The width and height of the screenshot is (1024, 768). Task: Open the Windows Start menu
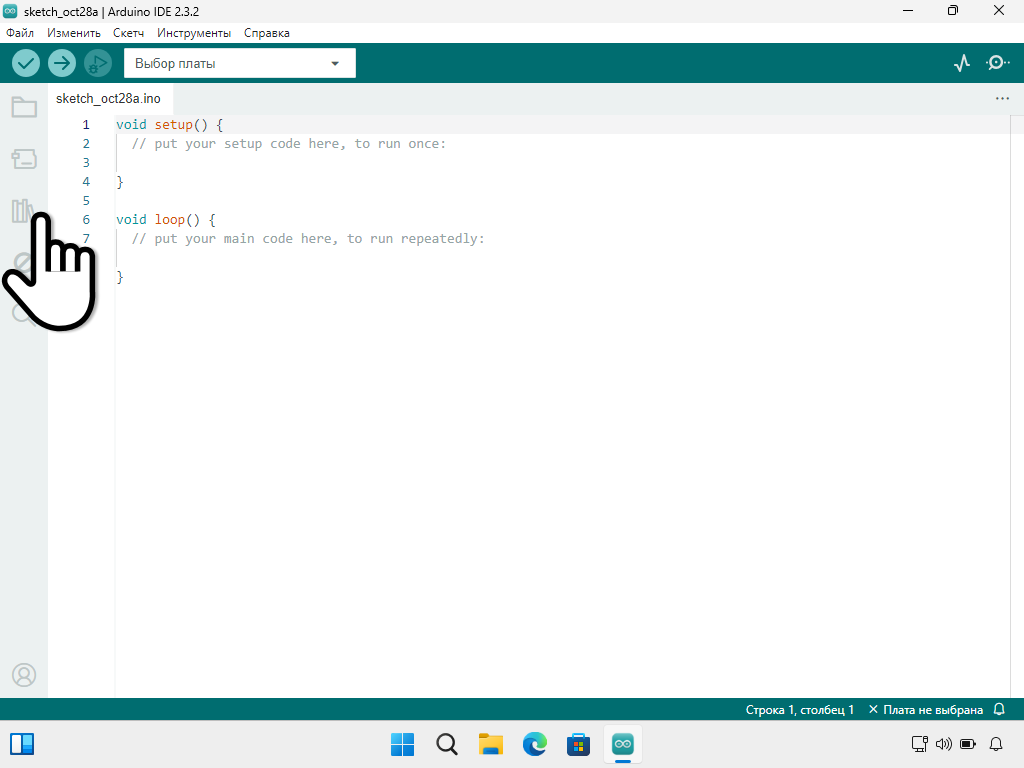[x=402, y=744]
